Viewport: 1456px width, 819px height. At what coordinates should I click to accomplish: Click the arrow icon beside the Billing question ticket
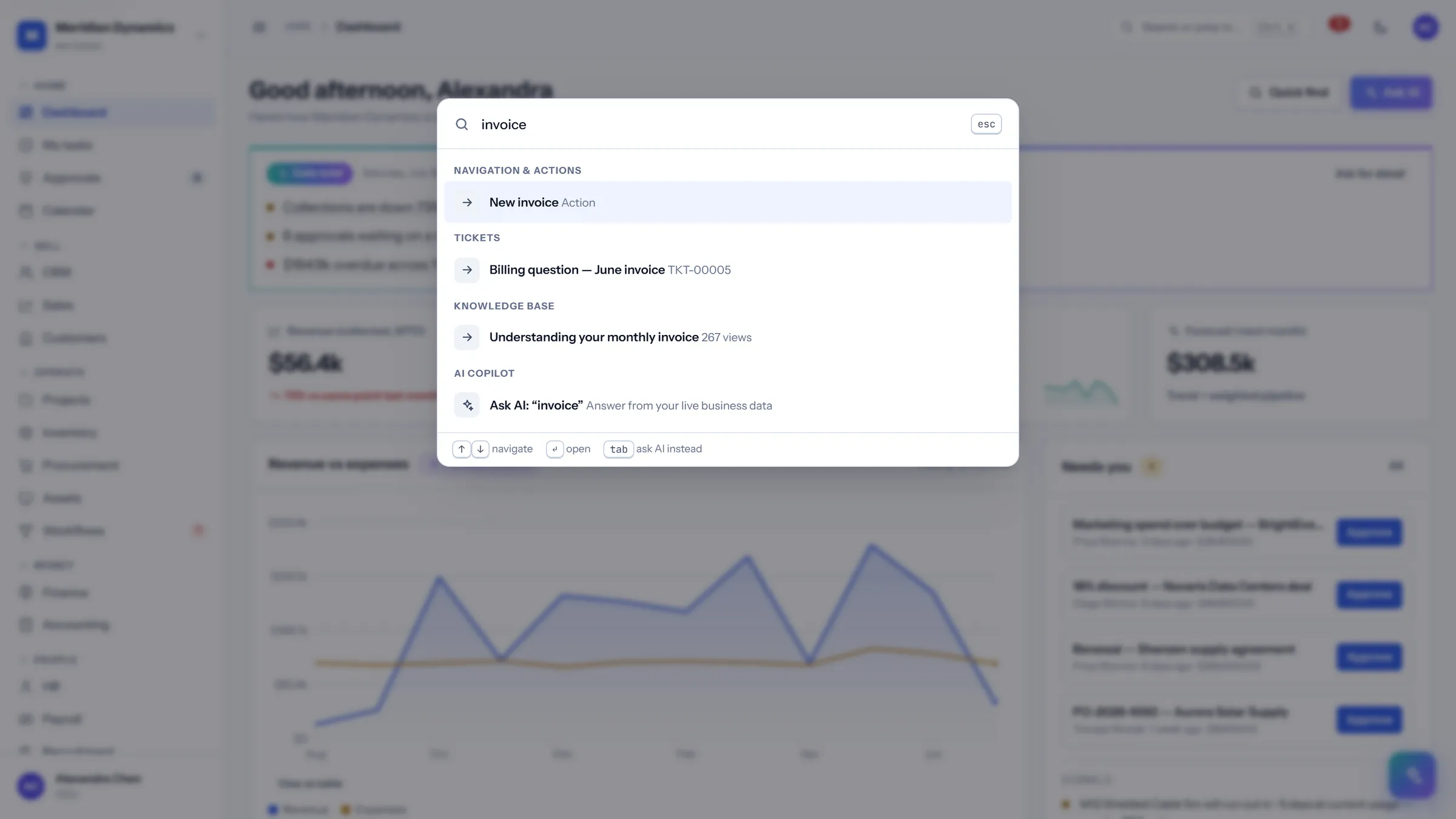pos(467,270)
